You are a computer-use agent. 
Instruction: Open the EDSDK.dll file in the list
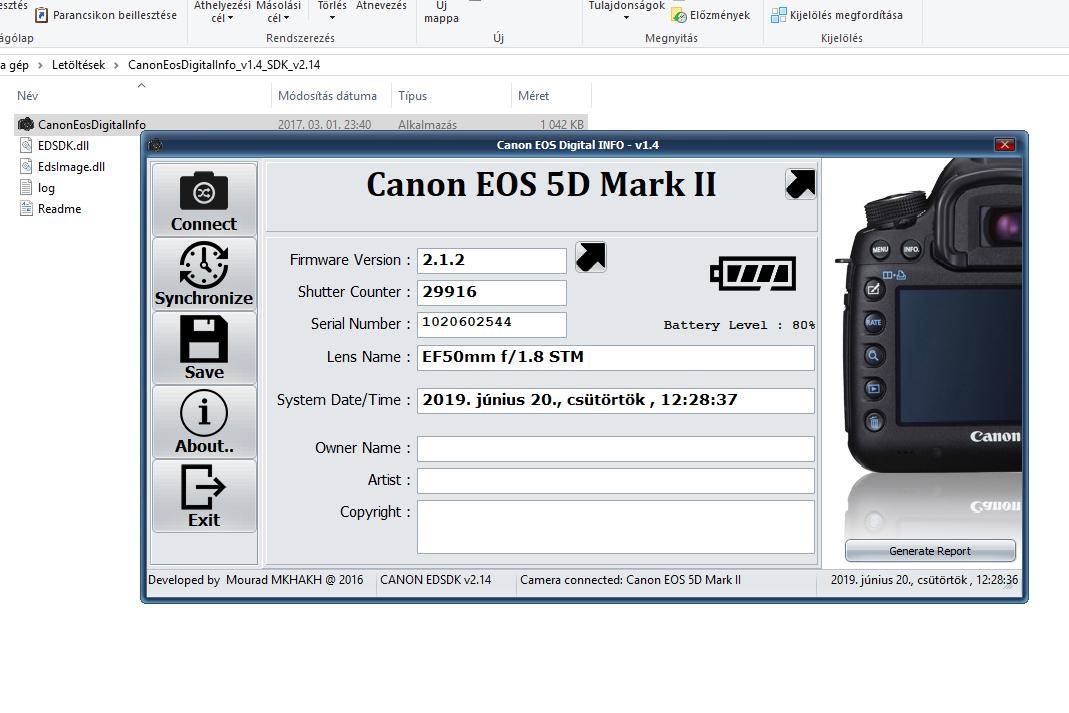(63, 146)
